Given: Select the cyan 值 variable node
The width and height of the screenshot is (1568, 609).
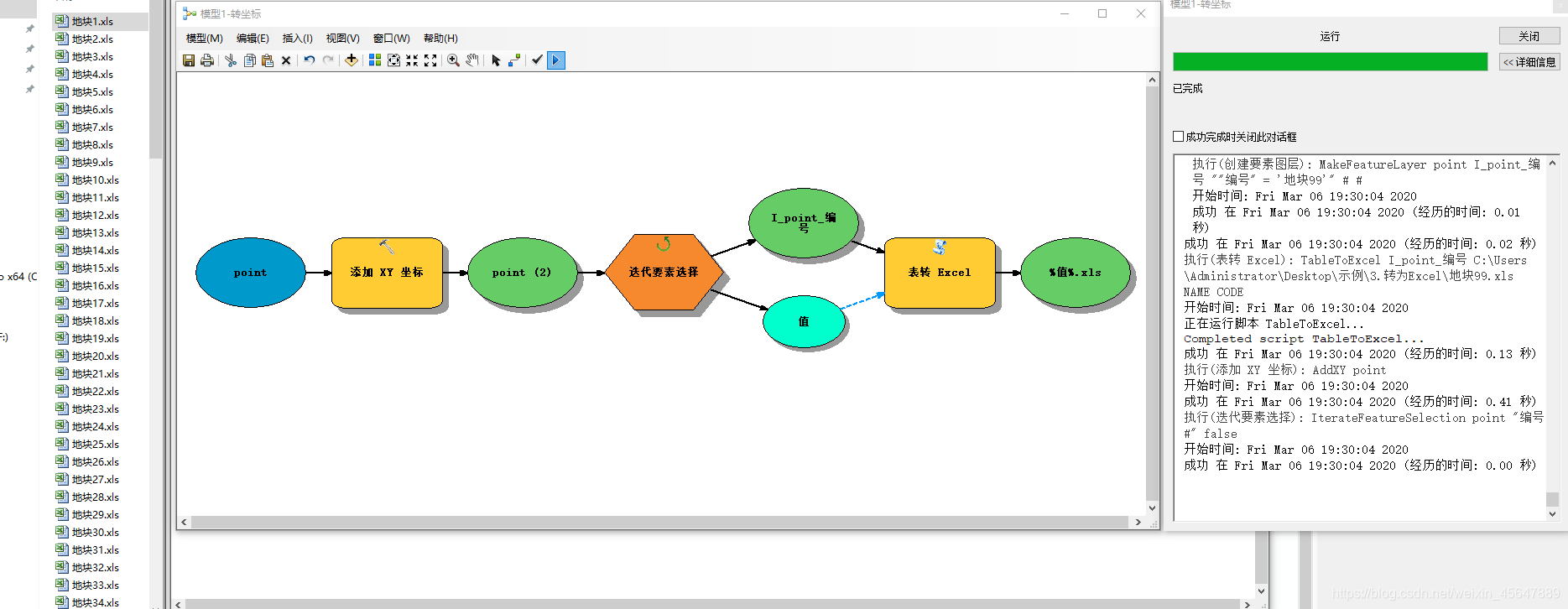Looking at the screenshot, I should click(804, 321).
